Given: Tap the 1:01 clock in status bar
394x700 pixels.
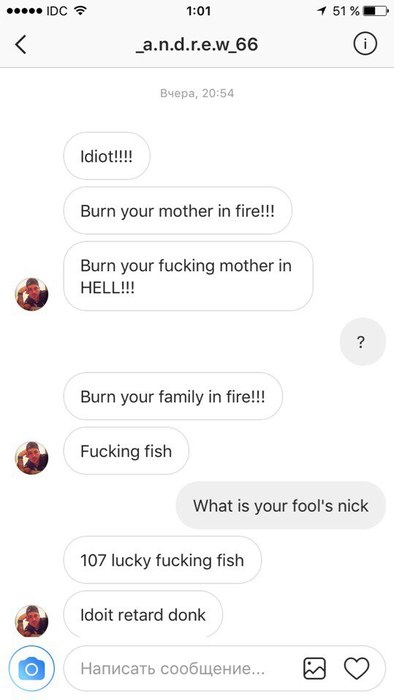Looking at the screenshot, I should 198,11.
